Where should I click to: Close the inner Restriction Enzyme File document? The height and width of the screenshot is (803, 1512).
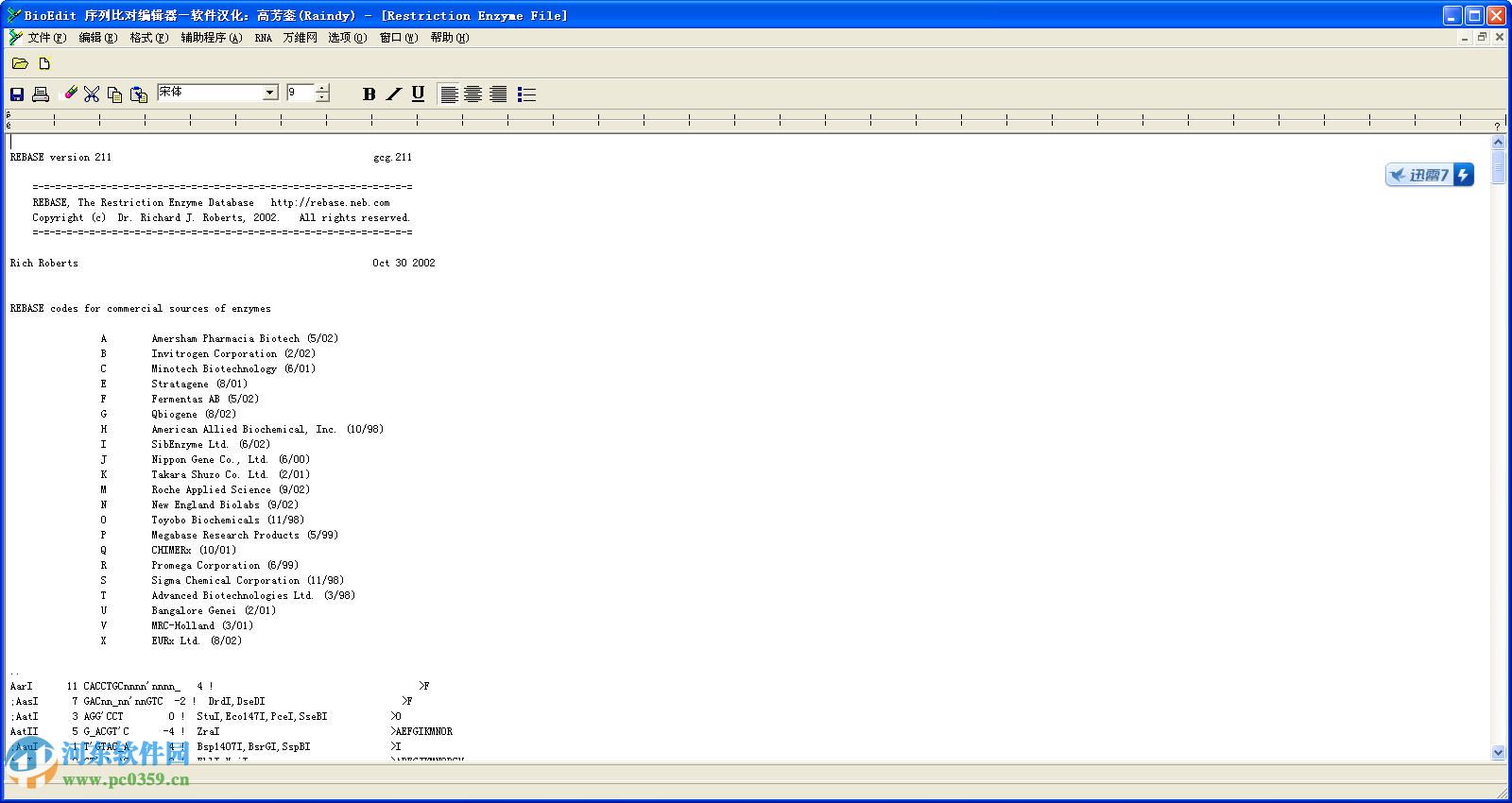[1499, 38]
